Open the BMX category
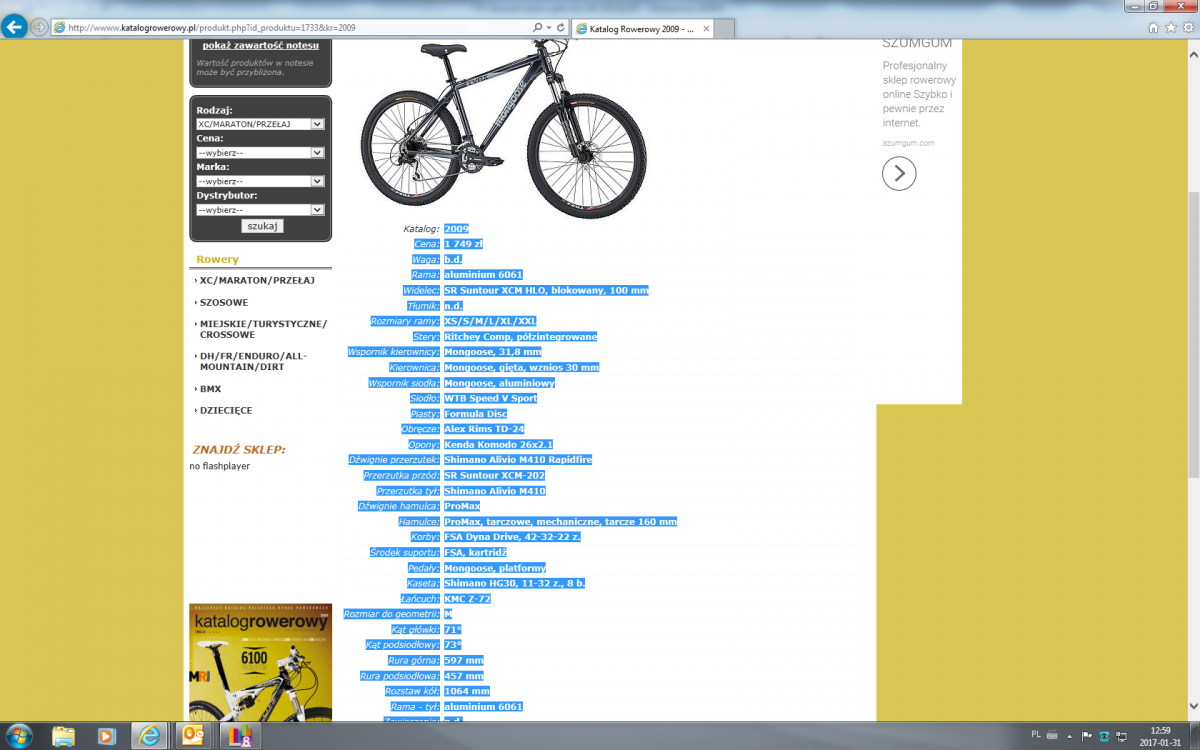This screenshot has width=1200, height=750. (210, 389)
